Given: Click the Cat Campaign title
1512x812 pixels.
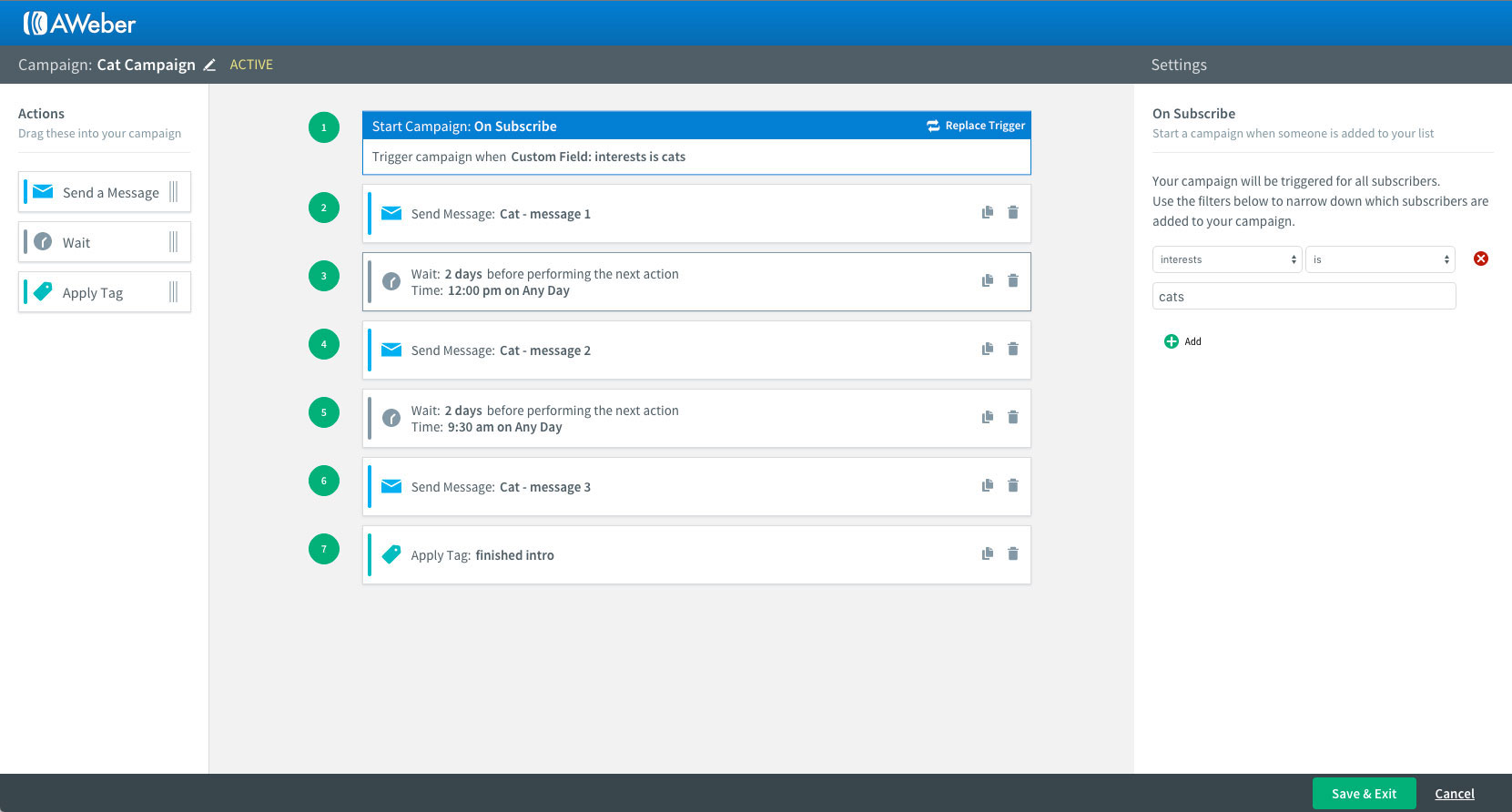Looking at the screenshot, I should coord(146,65).
